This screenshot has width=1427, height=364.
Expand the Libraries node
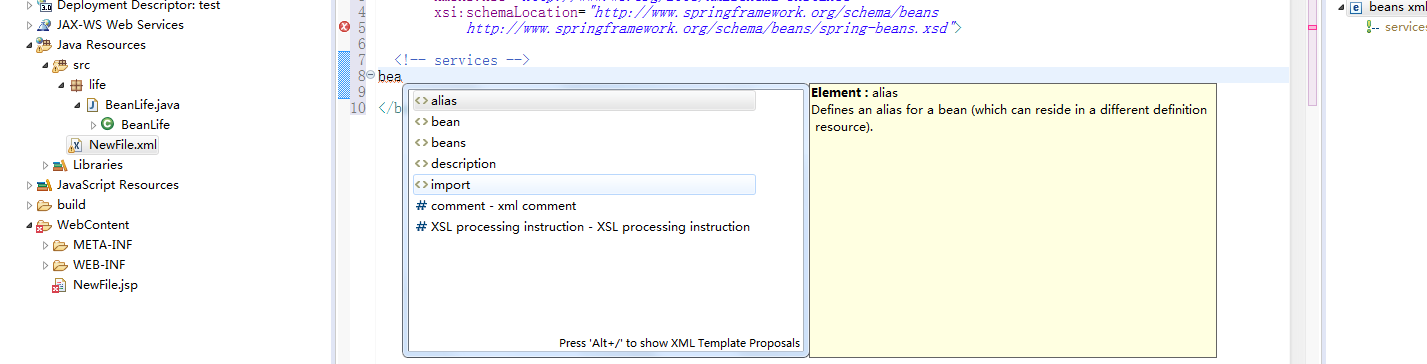[x=45, y=165]
